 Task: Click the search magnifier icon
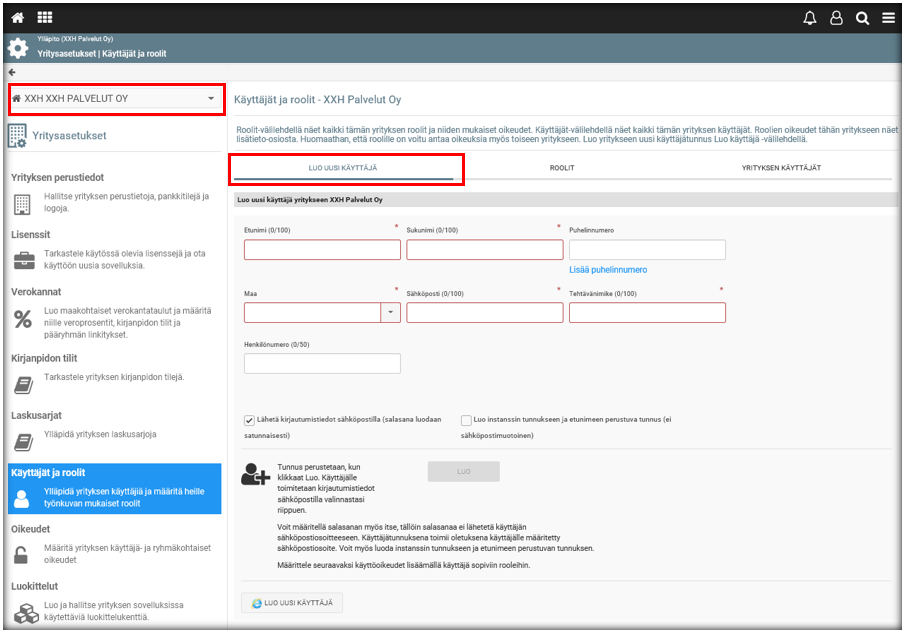(862, 18)
